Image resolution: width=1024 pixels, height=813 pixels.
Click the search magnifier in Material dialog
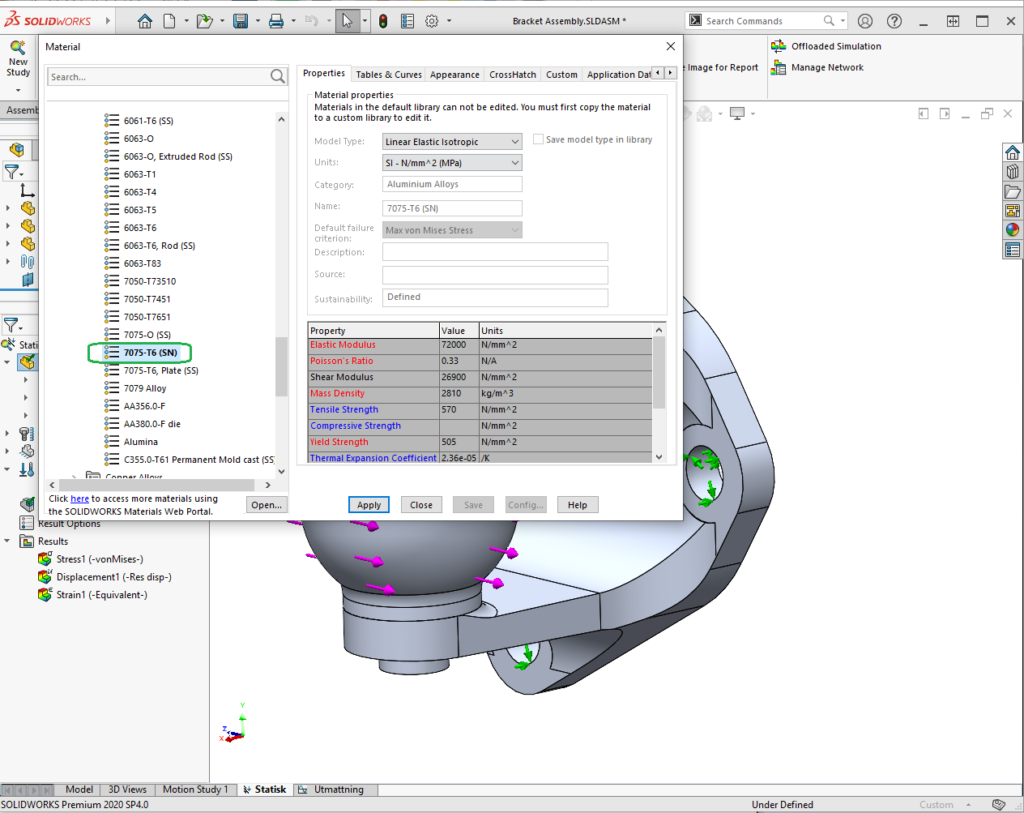pyautogui.click(x=278, y=77)
